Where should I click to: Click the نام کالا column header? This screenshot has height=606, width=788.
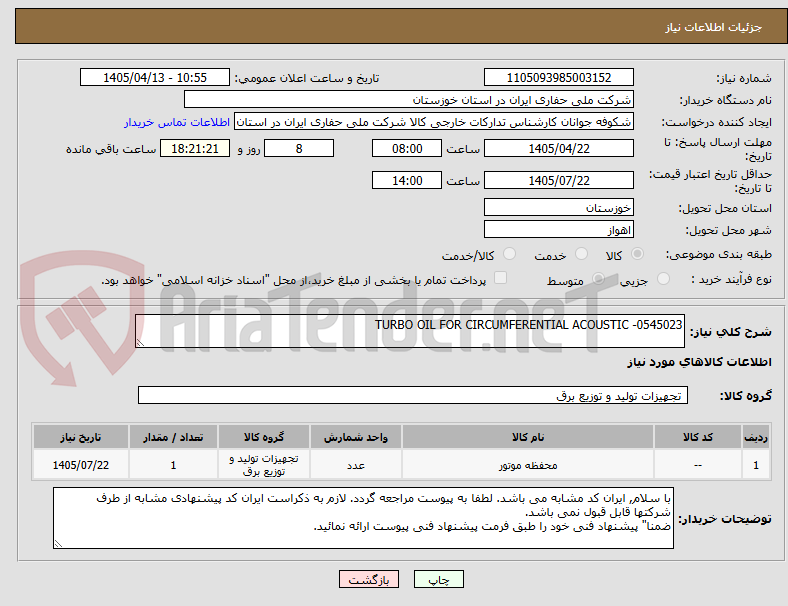[x=528, y=437]
